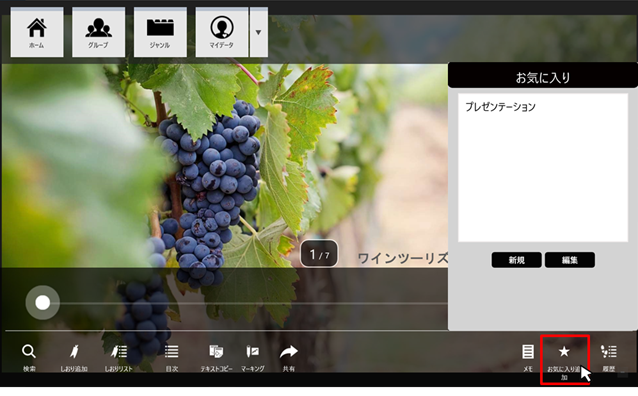
Task: Add a bookmark with しおり追加 icon
Action: (74, 357)
